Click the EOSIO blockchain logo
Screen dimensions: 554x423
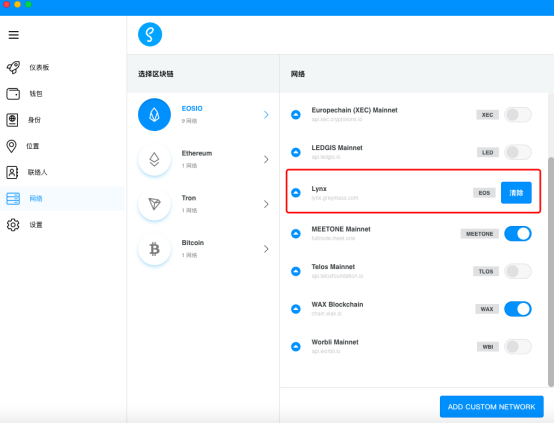click(154, 114)
